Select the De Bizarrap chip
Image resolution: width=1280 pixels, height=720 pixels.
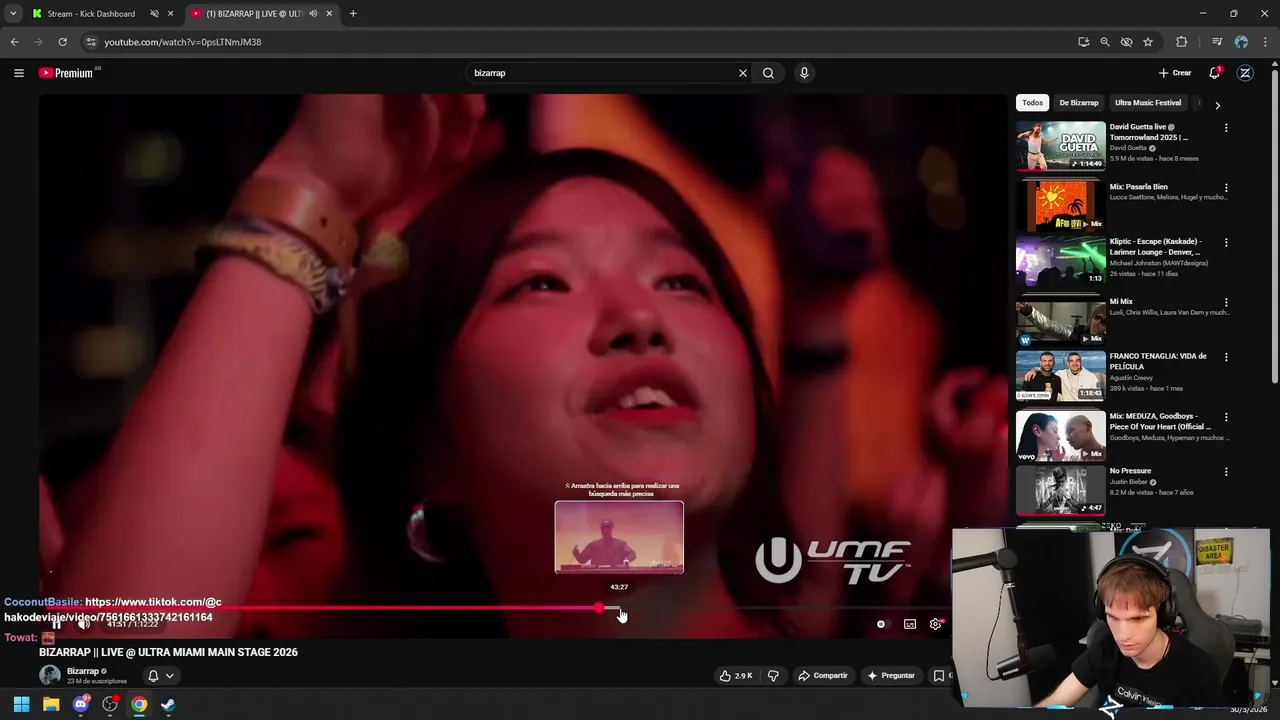pos(1079,103)
